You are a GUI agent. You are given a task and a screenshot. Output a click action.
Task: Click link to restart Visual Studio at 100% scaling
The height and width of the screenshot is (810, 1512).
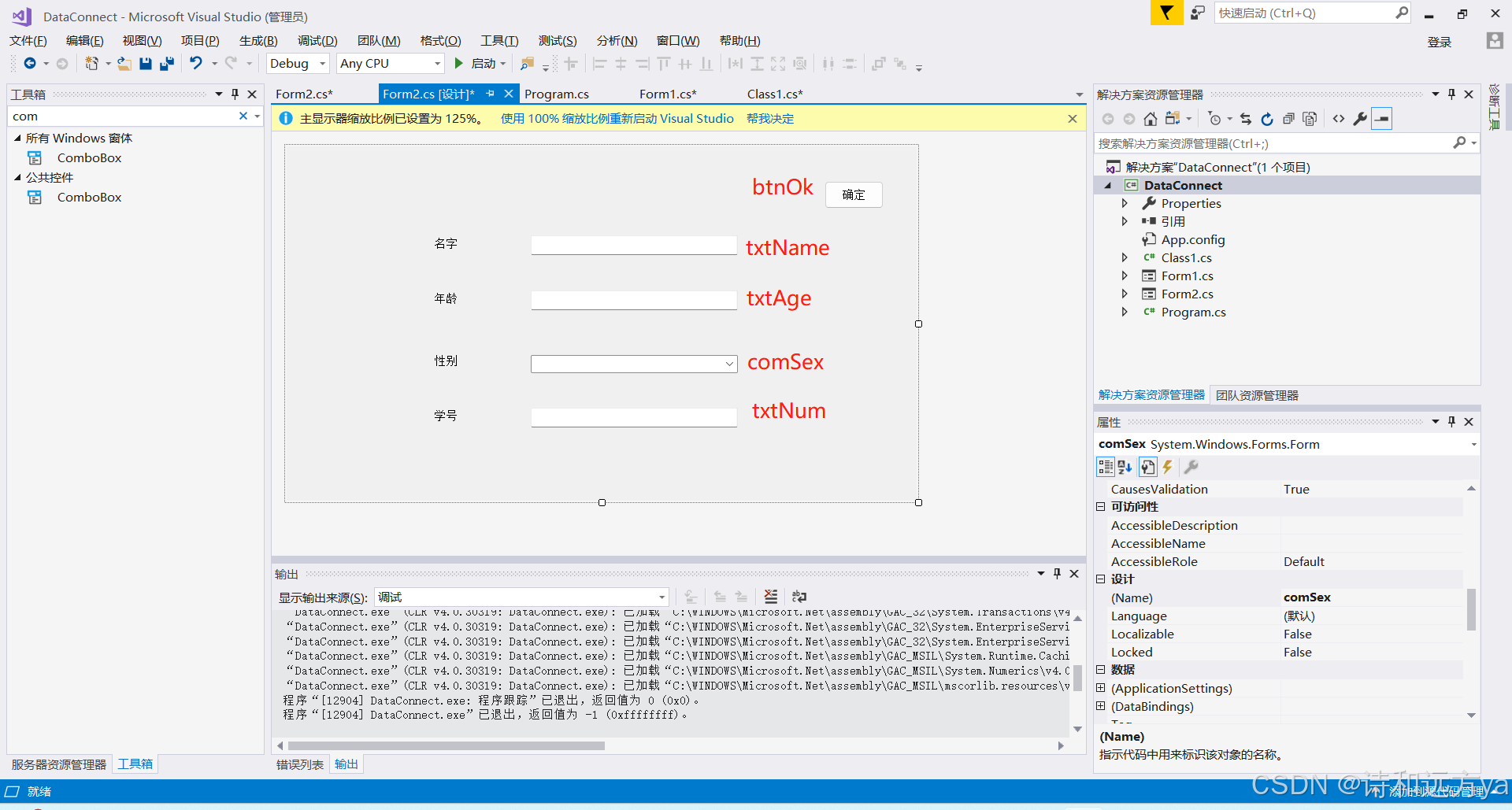[x=617, y=119]
